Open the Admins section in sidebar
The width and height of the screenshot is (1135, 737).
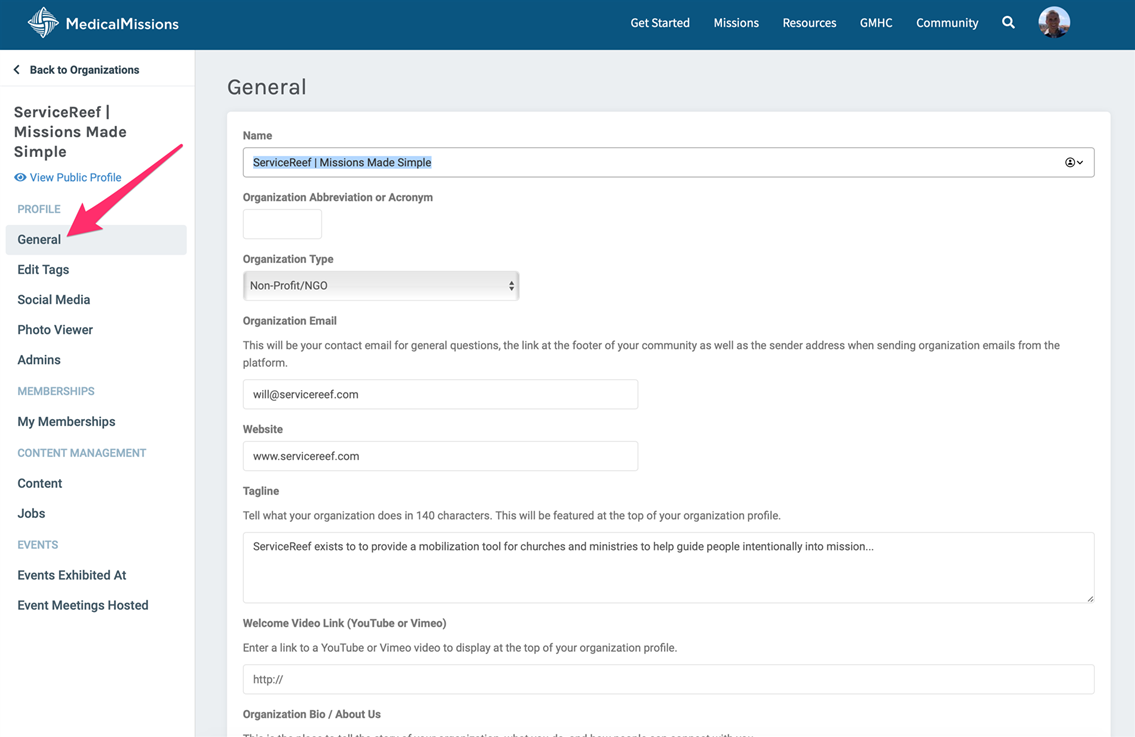(39, 360)
